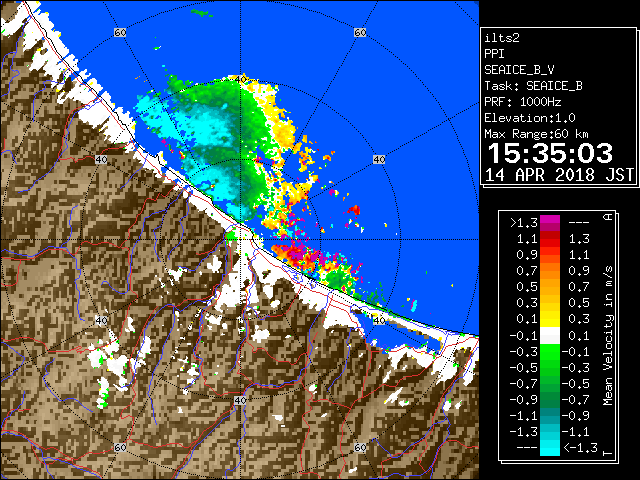Click the radar site at the crosshair center
640x480 pixels.
pos(240,239)
